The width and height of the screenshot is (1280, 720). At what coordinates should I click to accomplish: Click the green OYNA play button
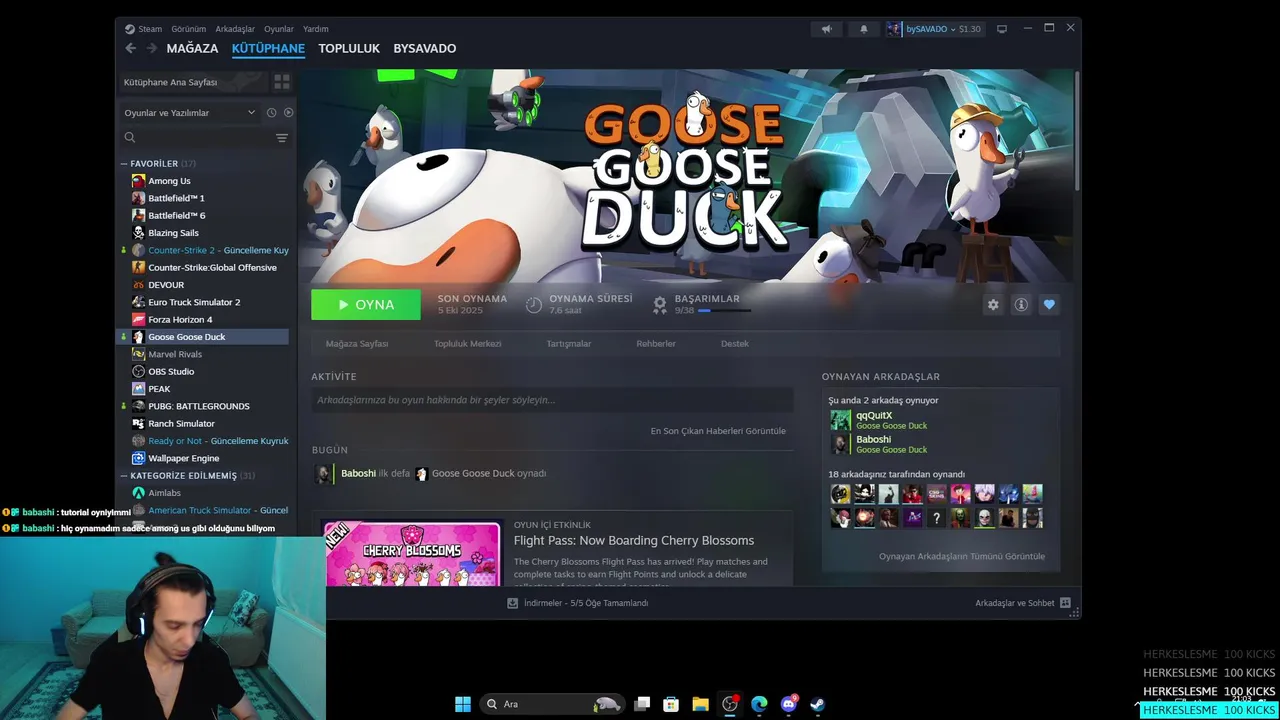tap(366, 305)
